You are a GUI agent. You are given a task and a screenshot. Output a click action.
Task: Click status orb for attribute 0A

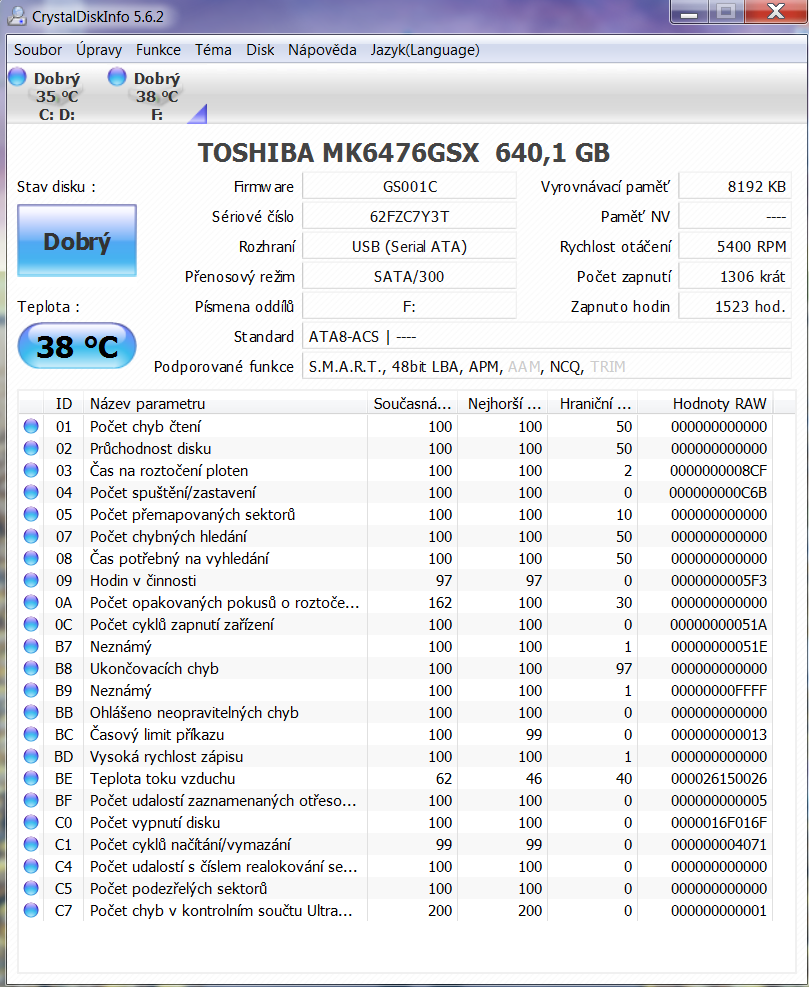coord(31,602)
